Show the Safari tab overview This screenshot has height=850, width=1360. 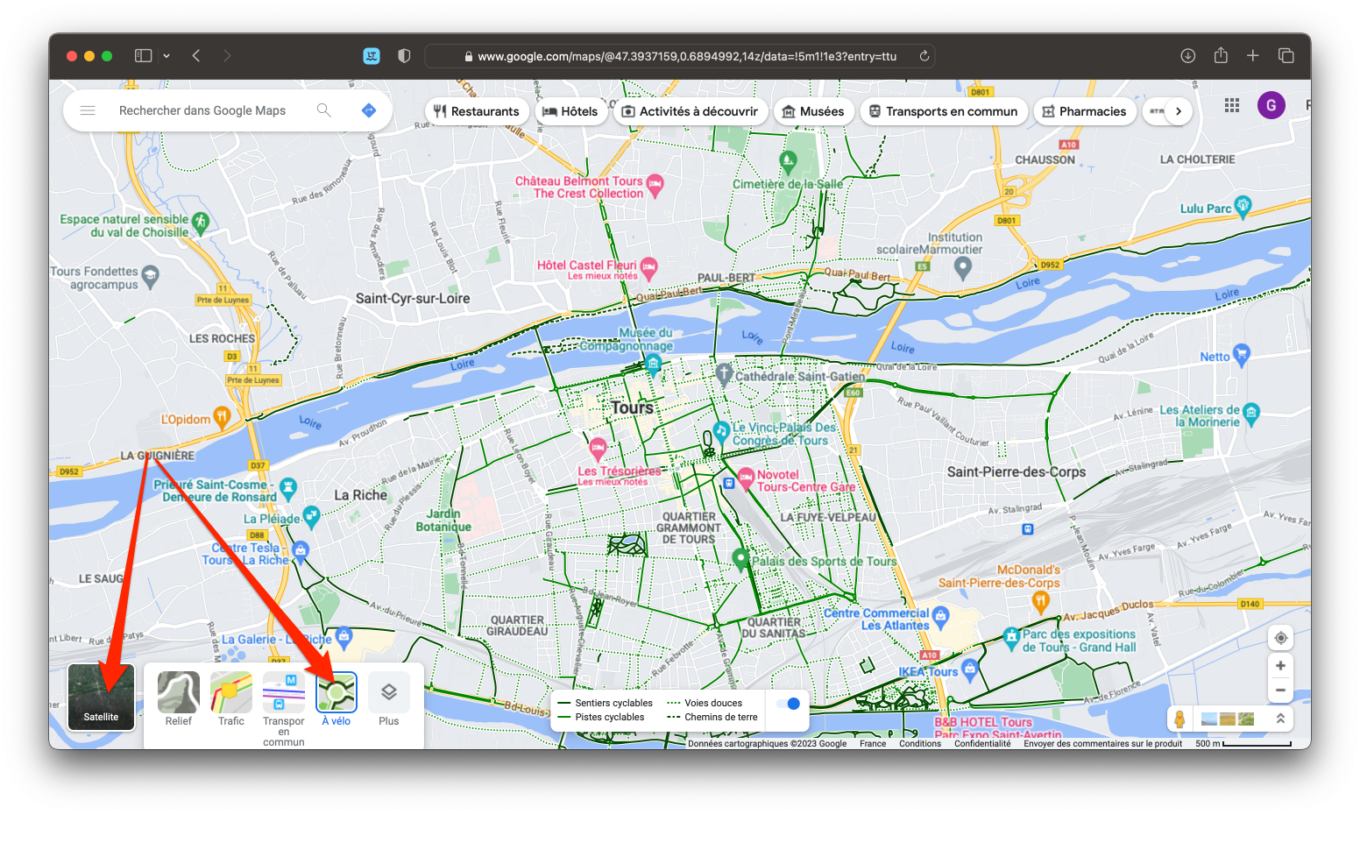[x=1286, y=56]
